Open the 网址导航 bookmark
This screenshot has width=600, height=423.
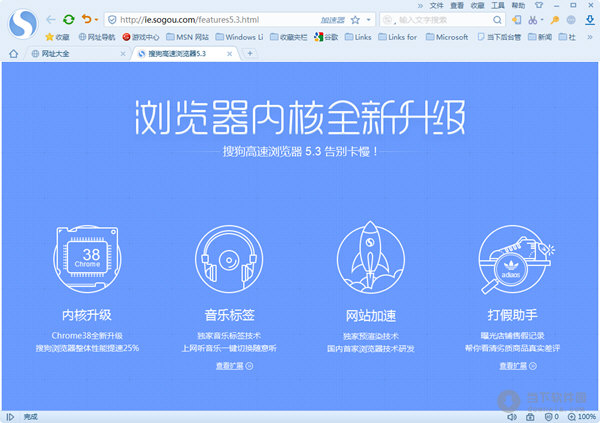(97, 37)
